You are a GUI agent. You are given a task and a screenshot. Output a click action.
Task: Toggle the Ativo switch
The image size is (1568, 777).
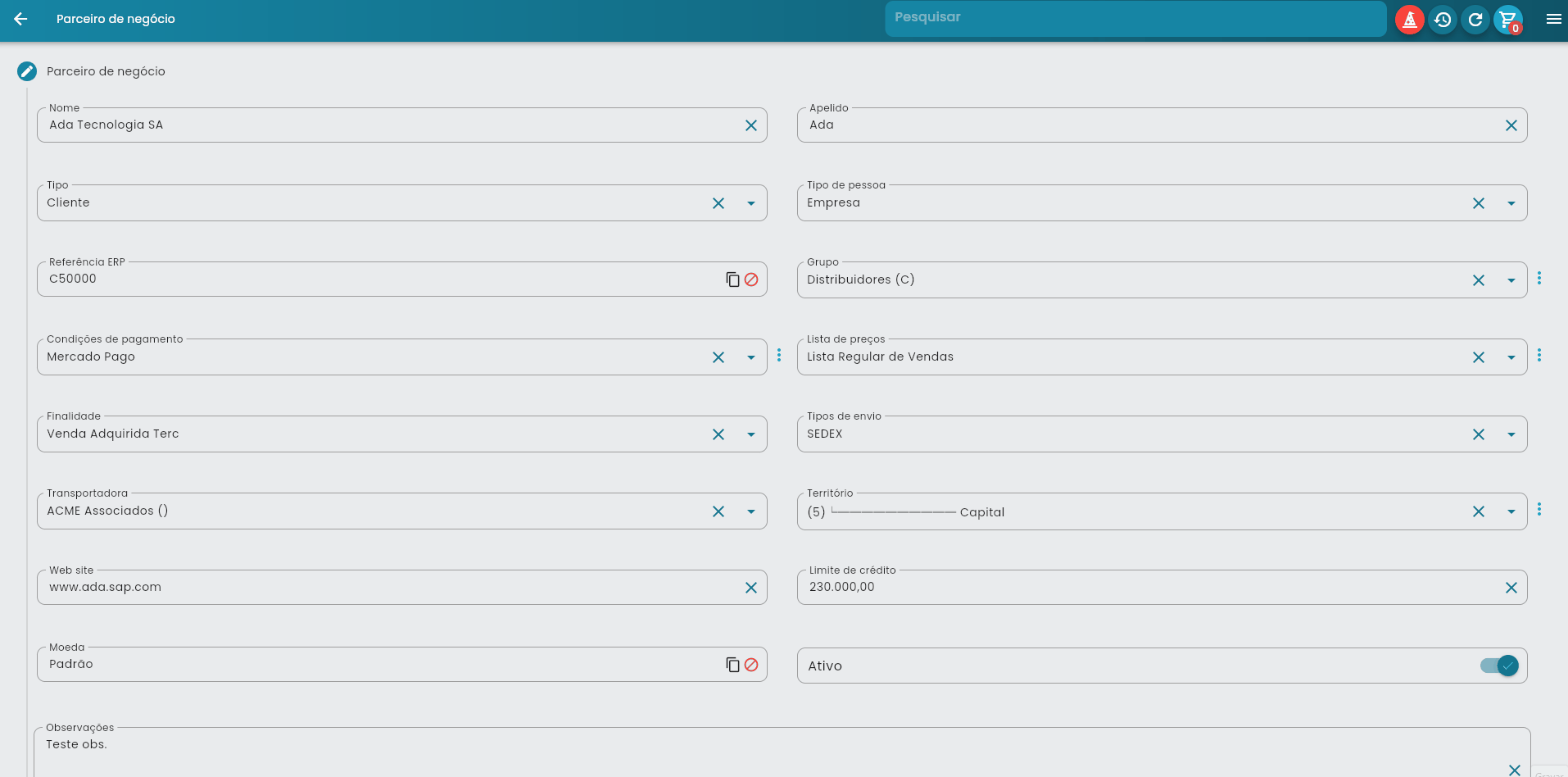point(1499,666)
